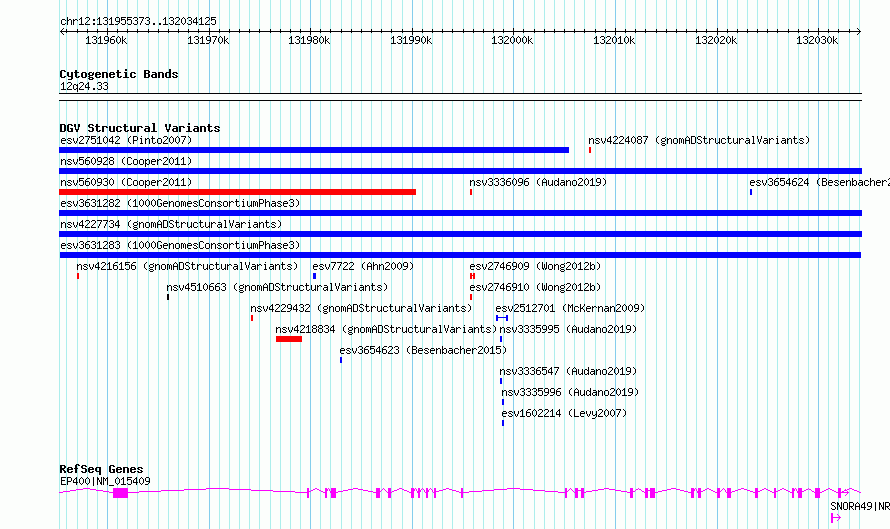
Task: Click the 12q24.33 band label
Action: click(84, 86)
